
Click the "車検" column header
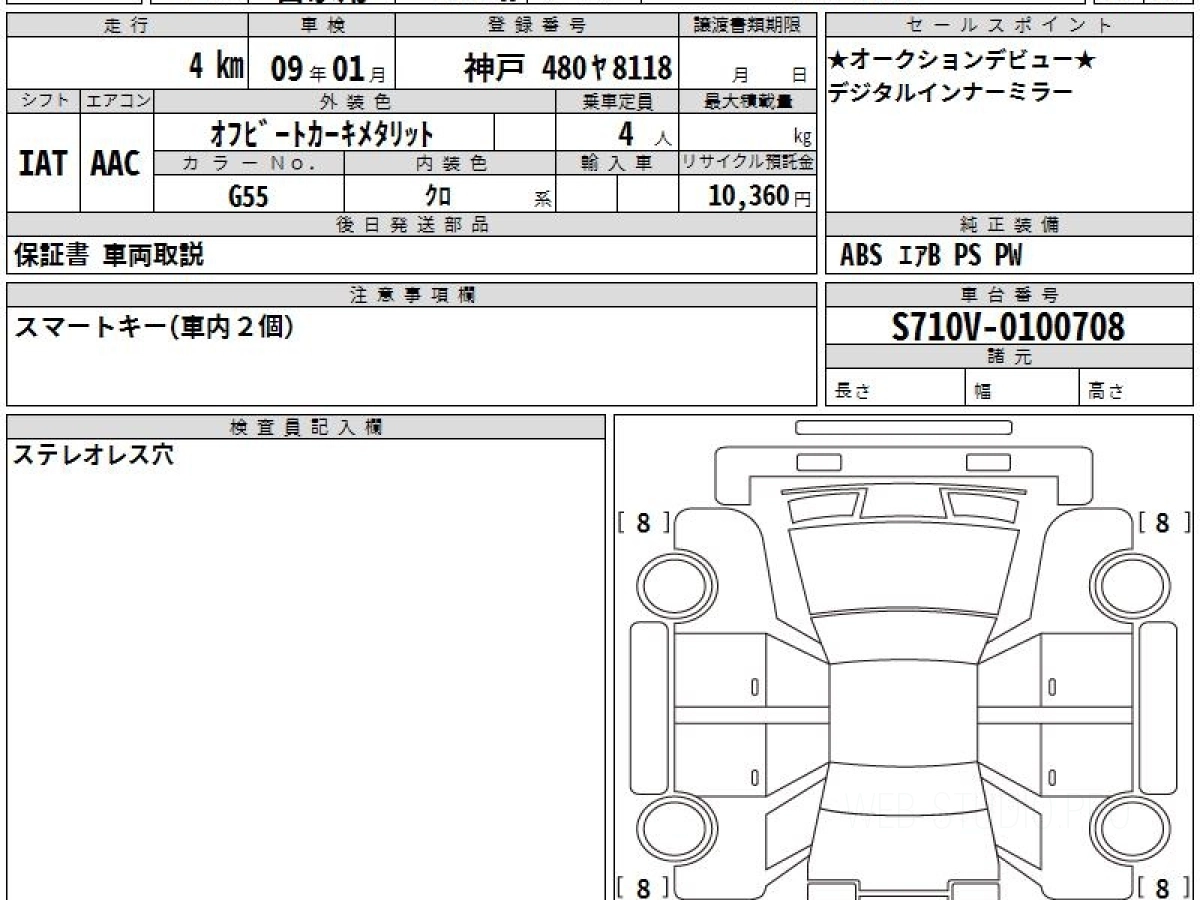[321, 26]
